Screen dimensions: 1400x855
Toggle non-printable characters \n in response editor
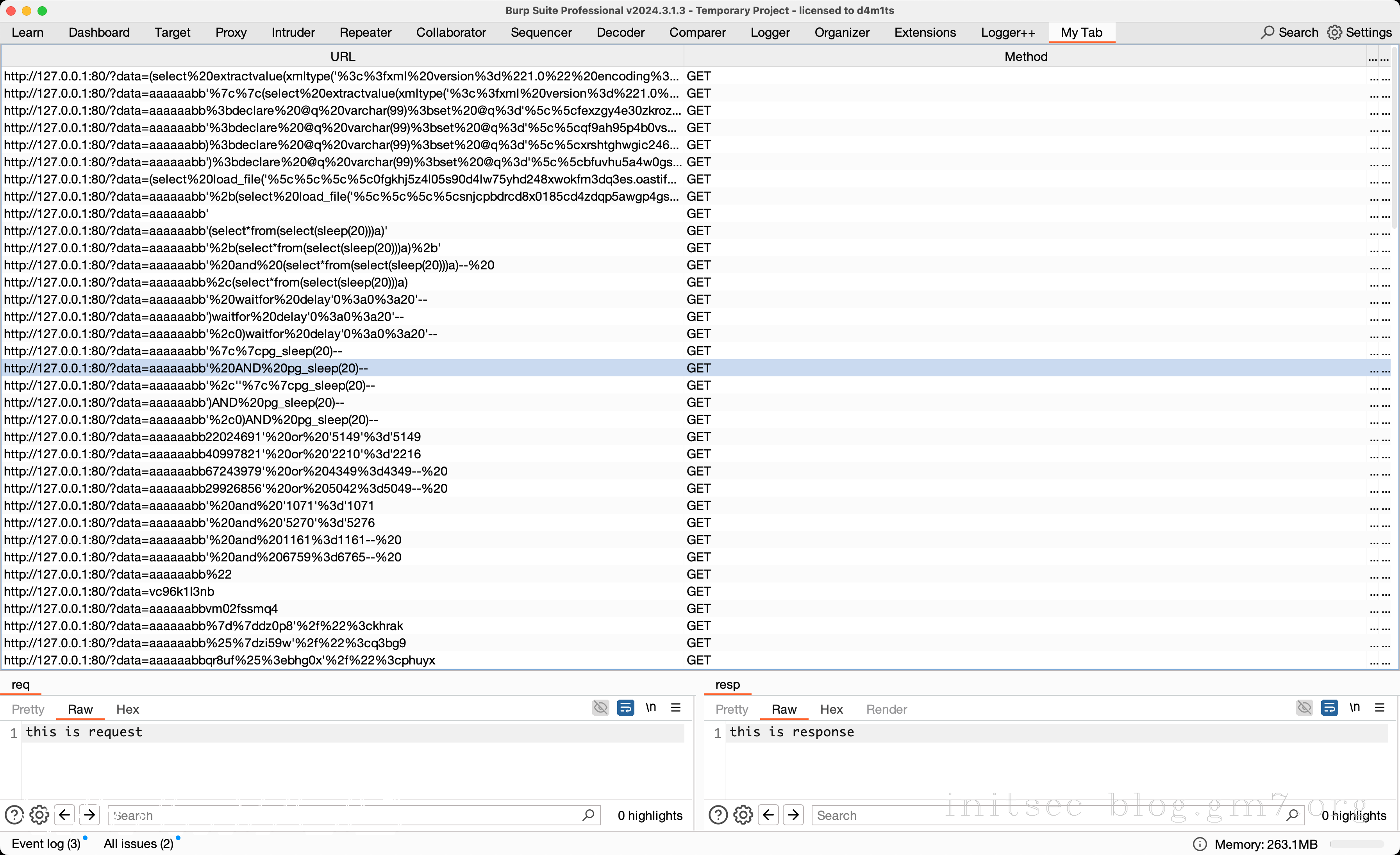[x=1355, y=708]
